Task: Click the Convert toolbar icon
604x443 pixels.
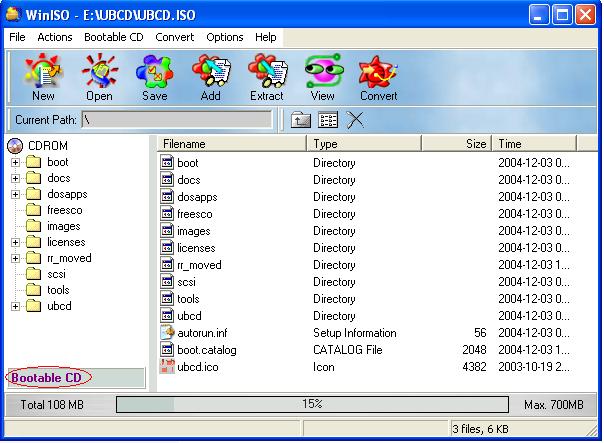Action: click(x=378, y=77)
